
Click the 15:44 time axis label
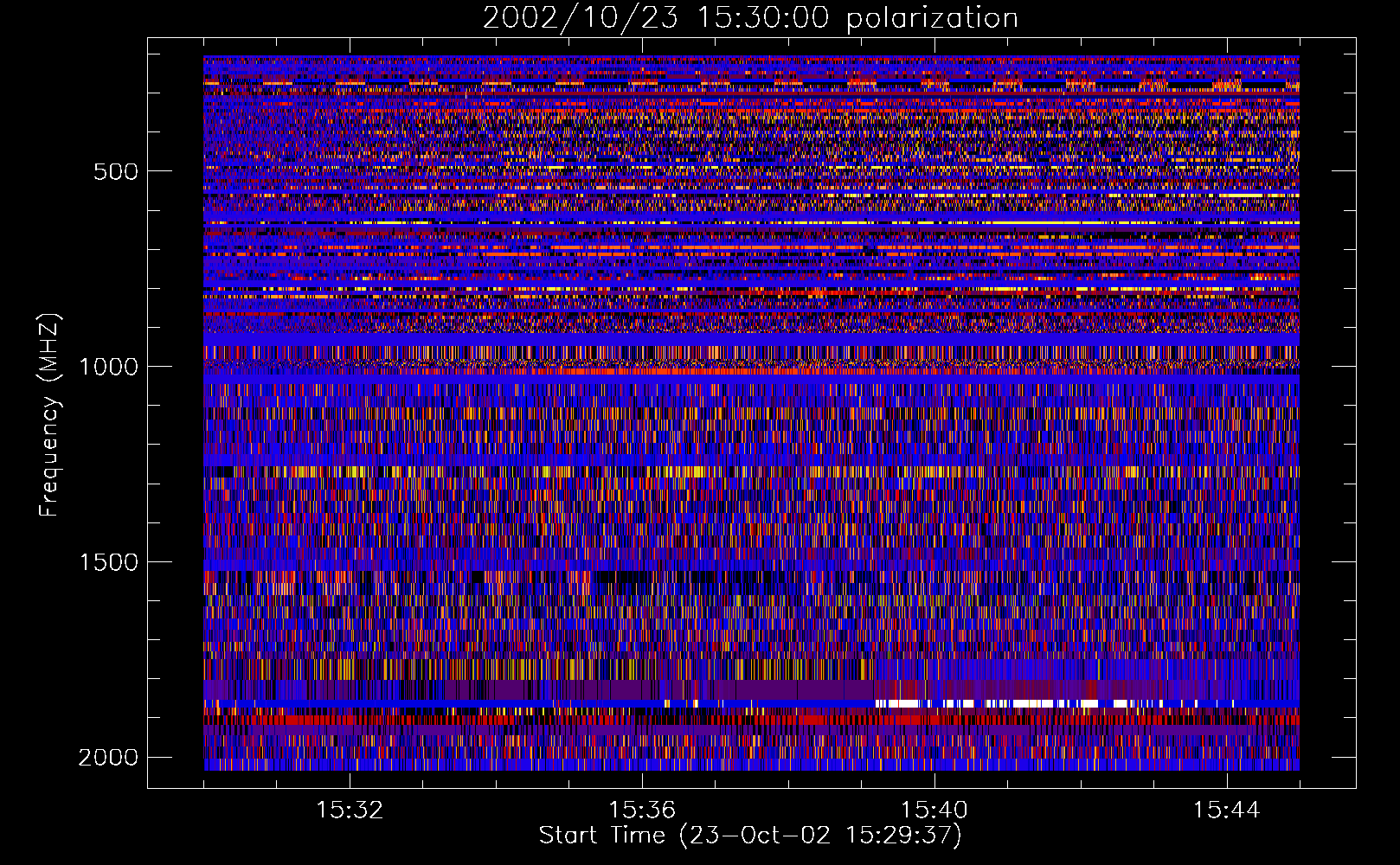click(x=1227, y=811)
